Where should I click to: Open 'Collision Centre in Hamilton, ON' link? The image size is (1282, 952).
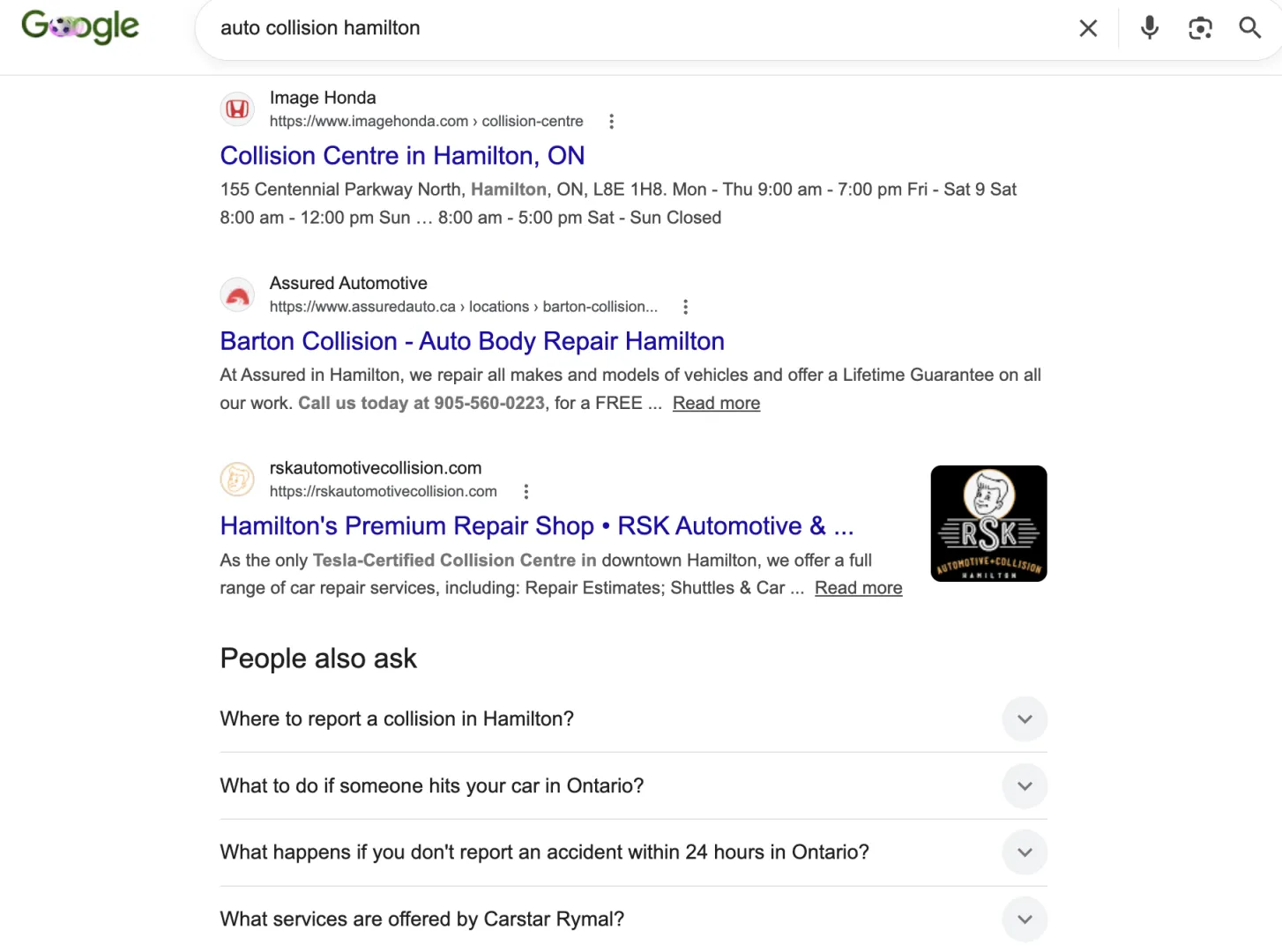[x=402, y=156]
